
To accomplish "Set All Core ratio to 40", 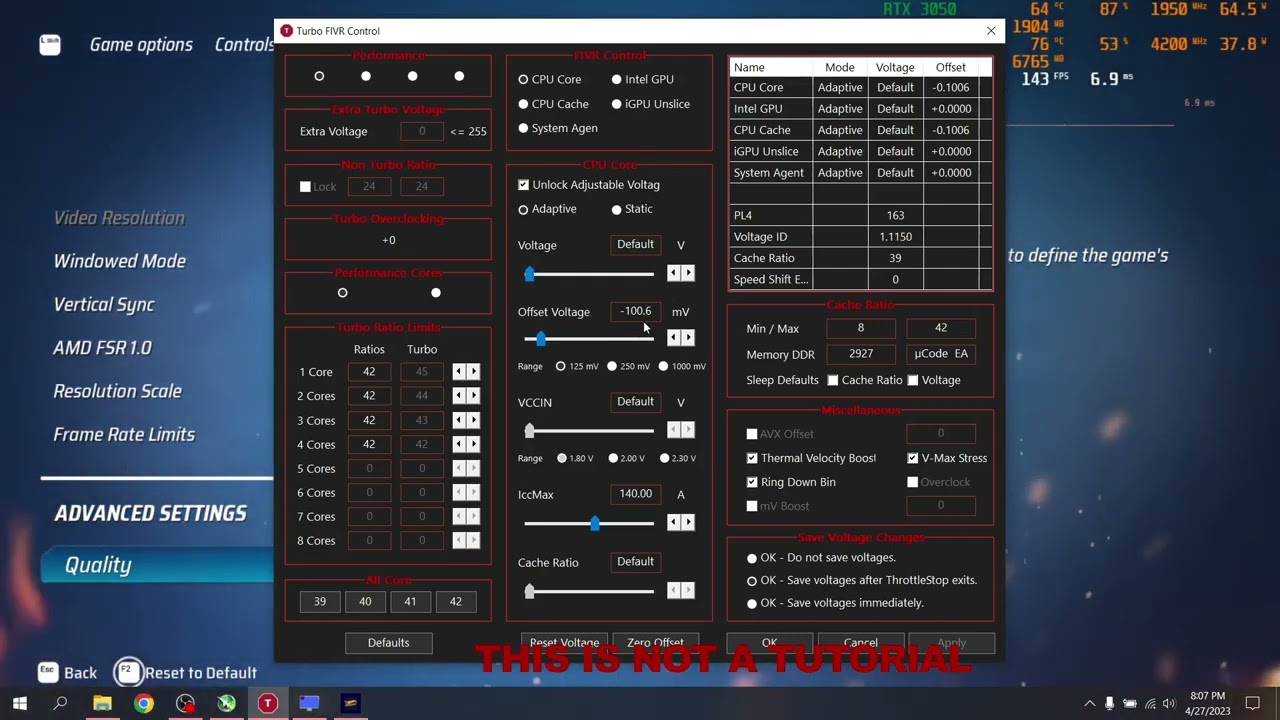I will click(365, 601).
